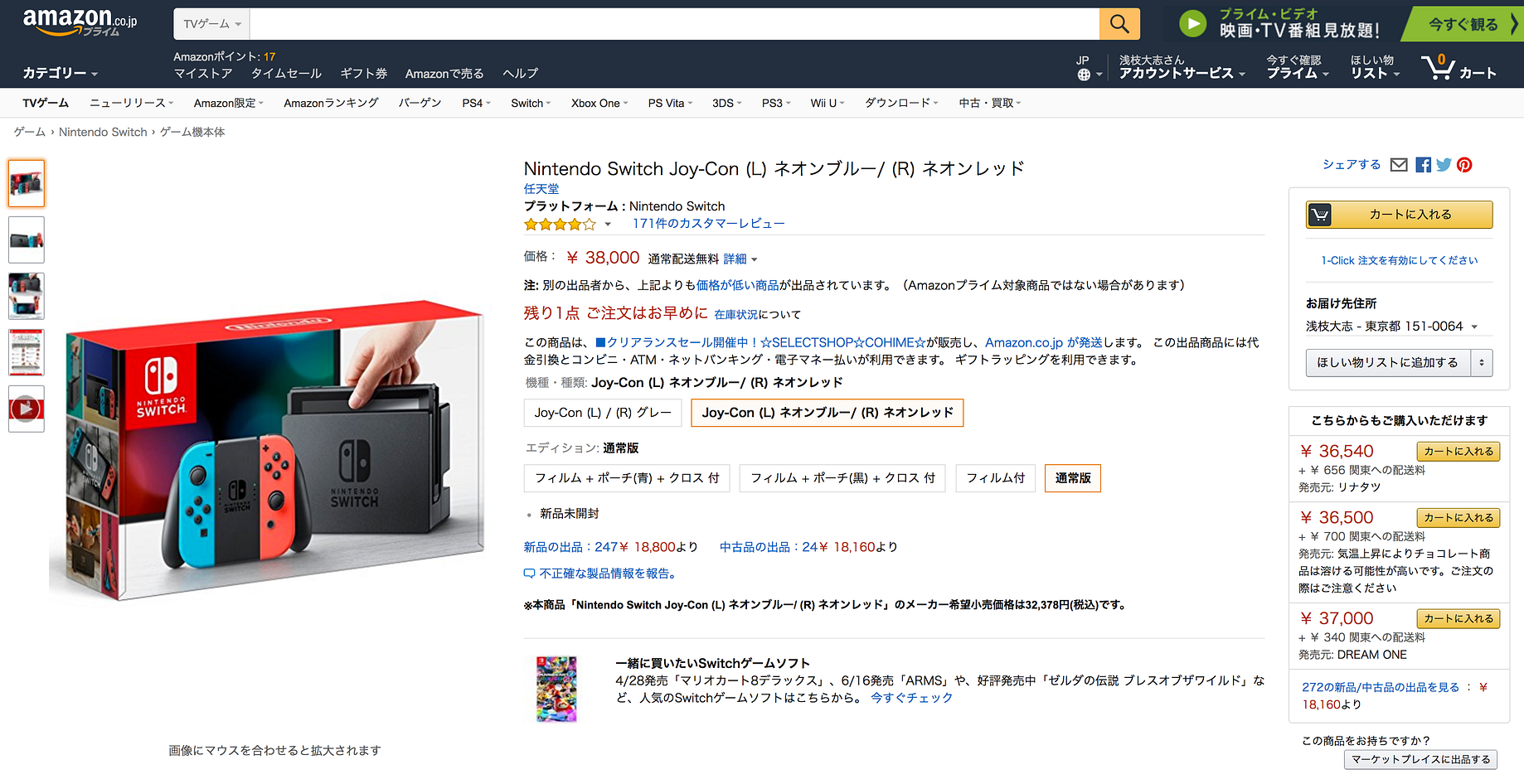1524x784 pixels.
Task: Click the Prime Video play icon
Action: click(1192, 23)
